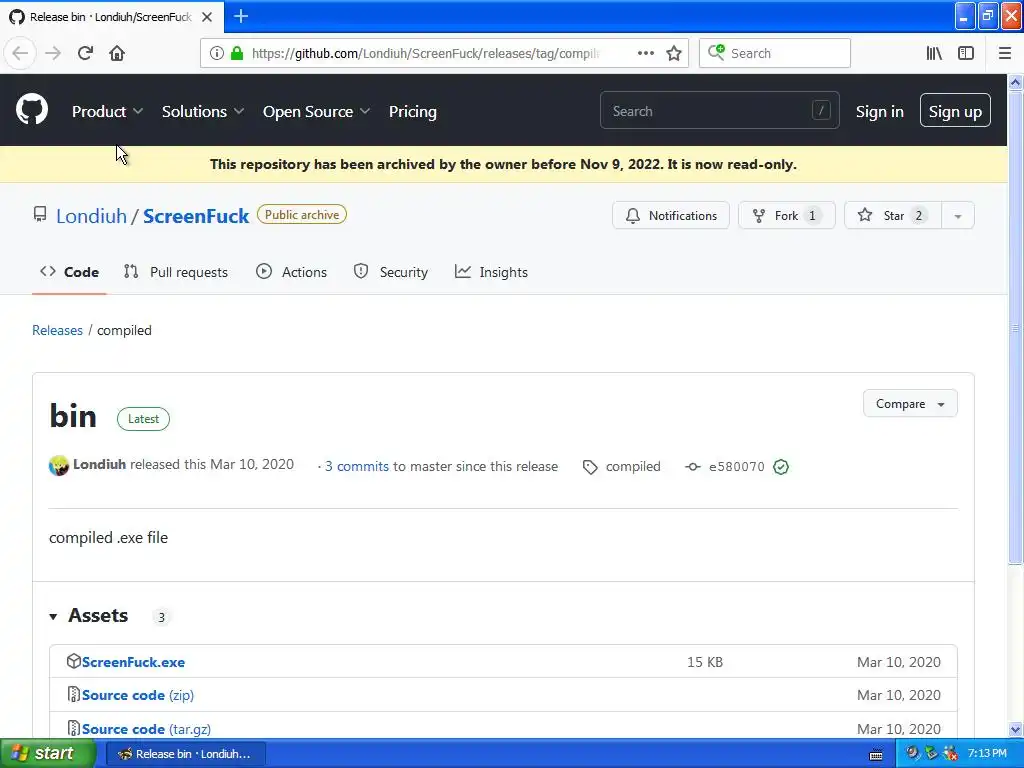
Task: Click the commit hash e580070
Action: pyautogui.click(x=737, y=466)
